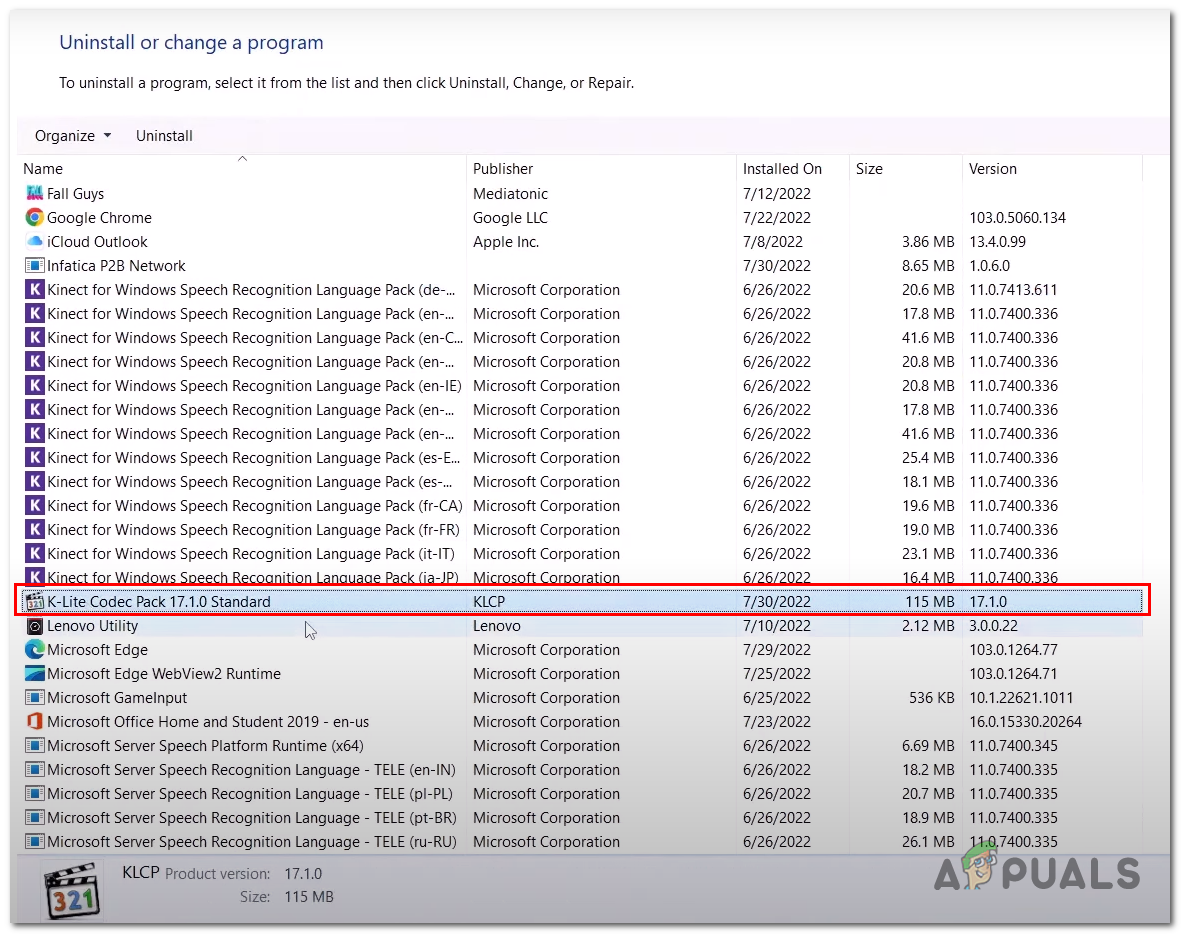Screen dimensions: 1181x934
Task: Click the iCloud Outlook cloud icon
Action: [34, 242]
